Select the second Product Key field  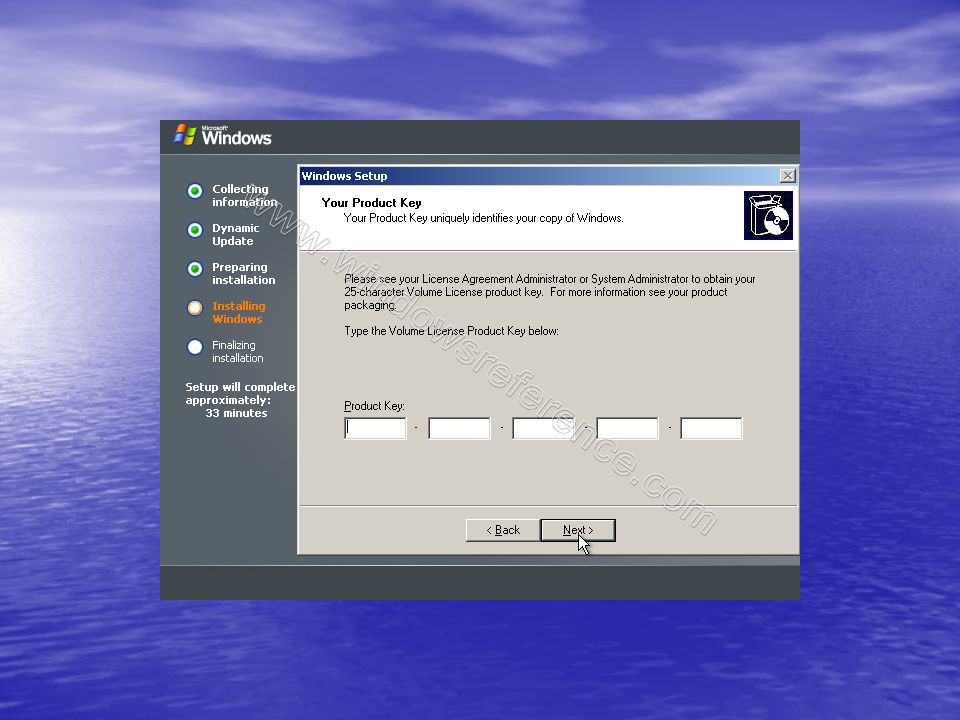459,428
